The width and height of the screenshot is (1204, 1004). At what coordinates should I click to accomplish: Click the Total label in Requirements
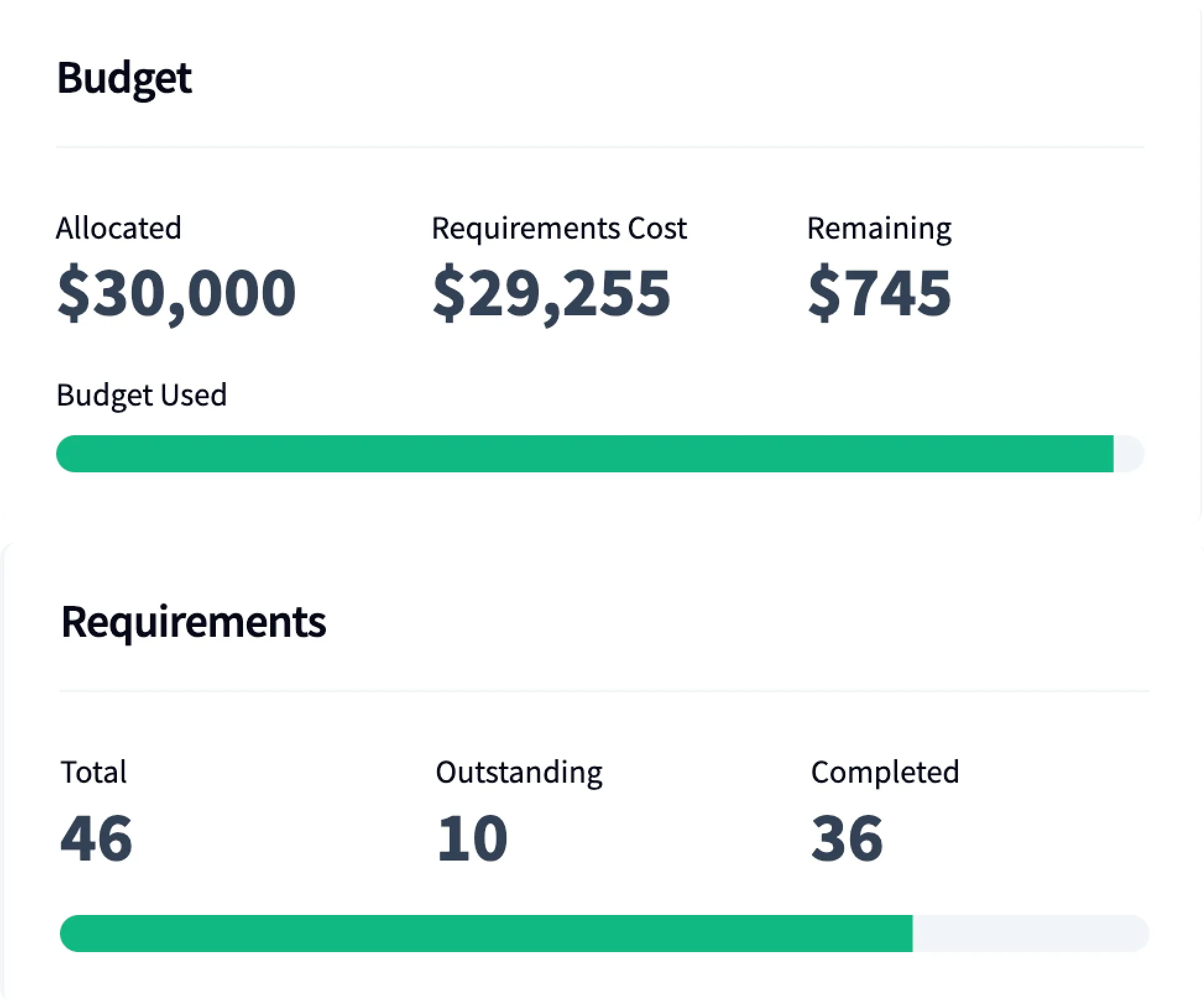[x=94, y=772]
